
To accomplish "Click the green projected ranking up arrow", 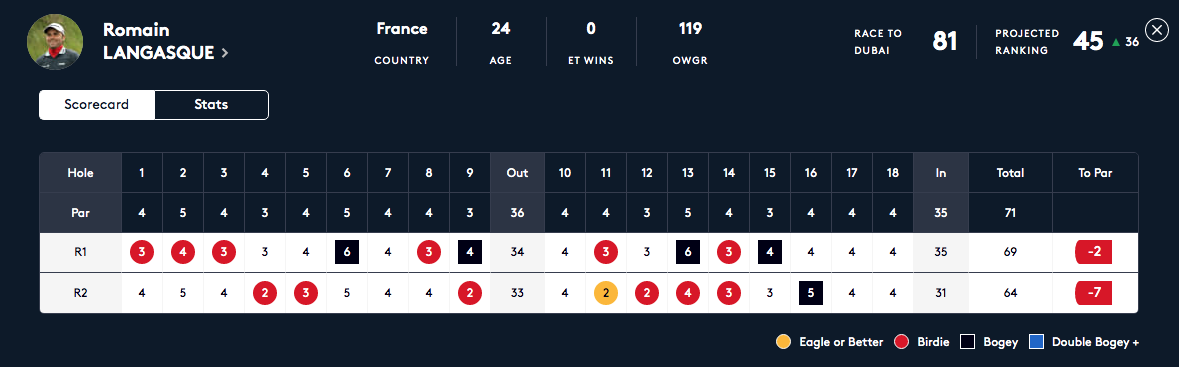I will click(1116, 43).
